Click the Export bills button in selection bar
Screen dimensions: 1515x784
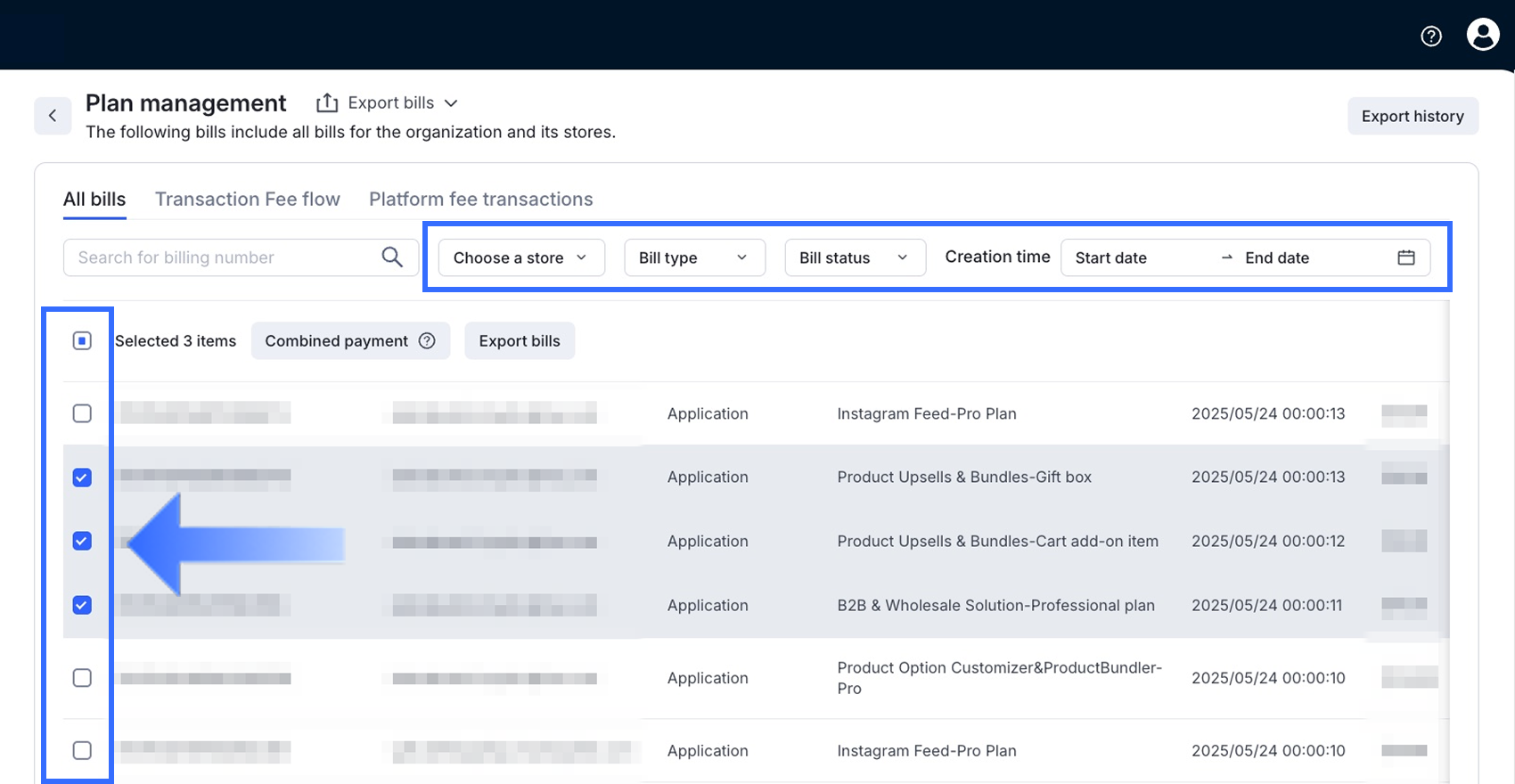click(x=520, y=341)
